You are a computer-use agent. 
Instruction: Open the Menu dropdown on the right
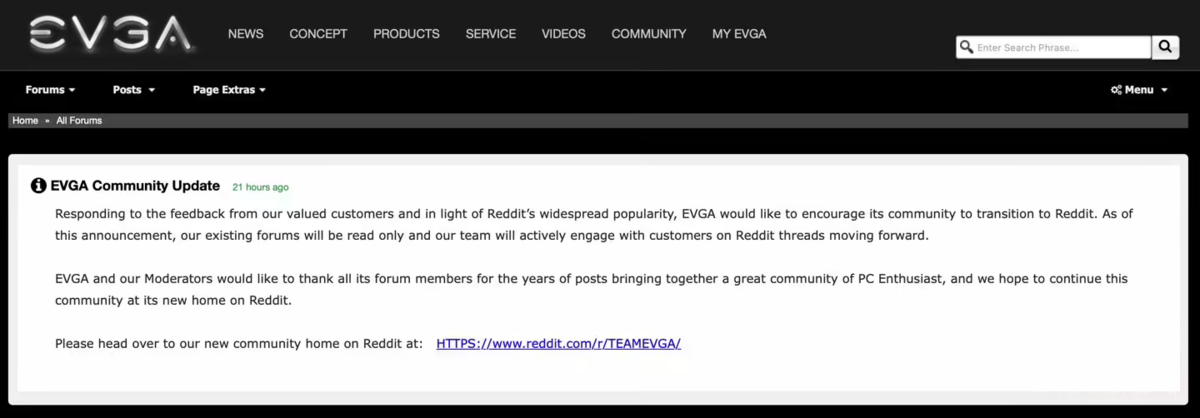(x=1139, y=90)
